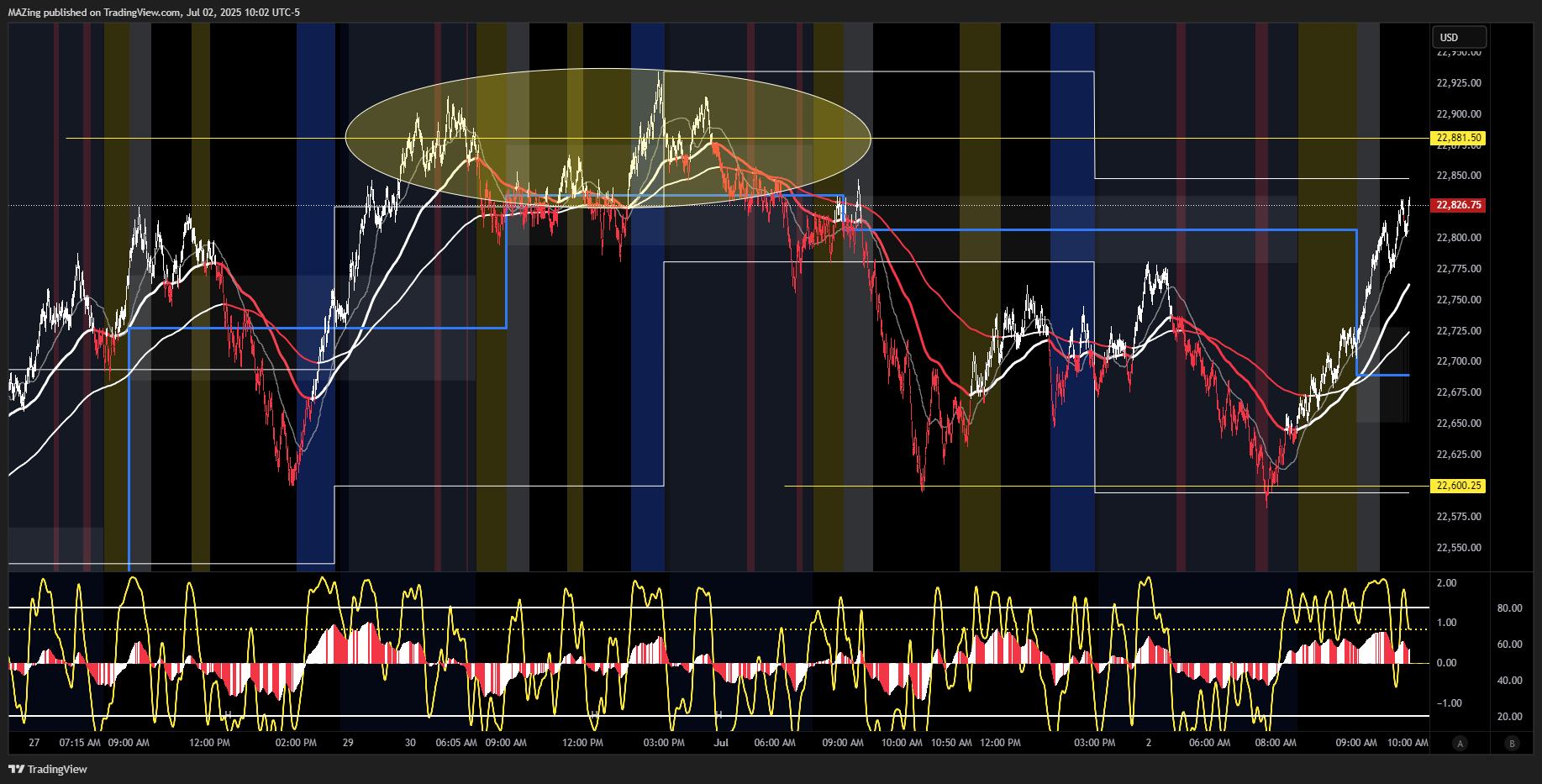Screen dimensions: 1542x784
Task: Click the 80.00 oscillator scale value
Action: (x=1510, y=608)
